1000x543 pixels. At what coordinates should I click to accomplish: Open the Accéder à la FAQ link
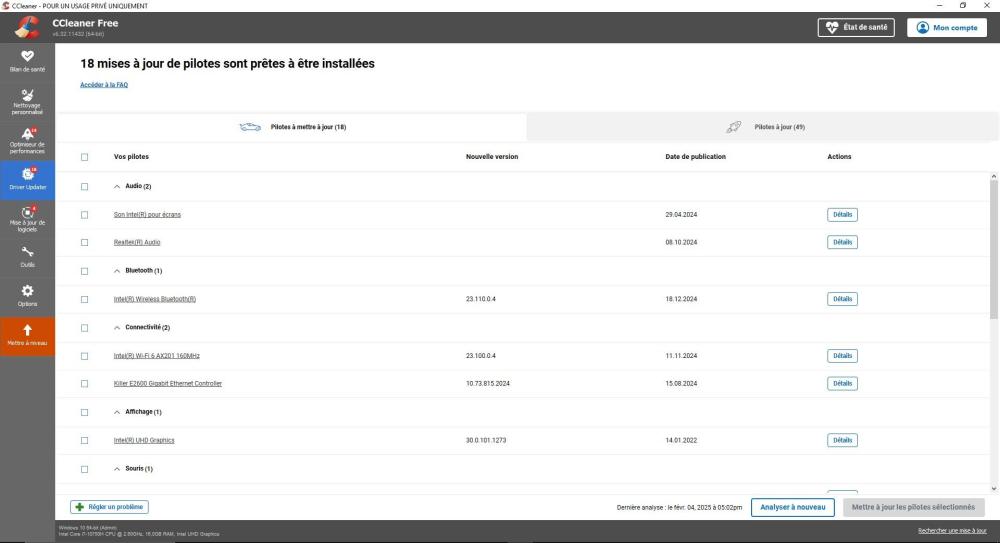(x=104, y=85)
